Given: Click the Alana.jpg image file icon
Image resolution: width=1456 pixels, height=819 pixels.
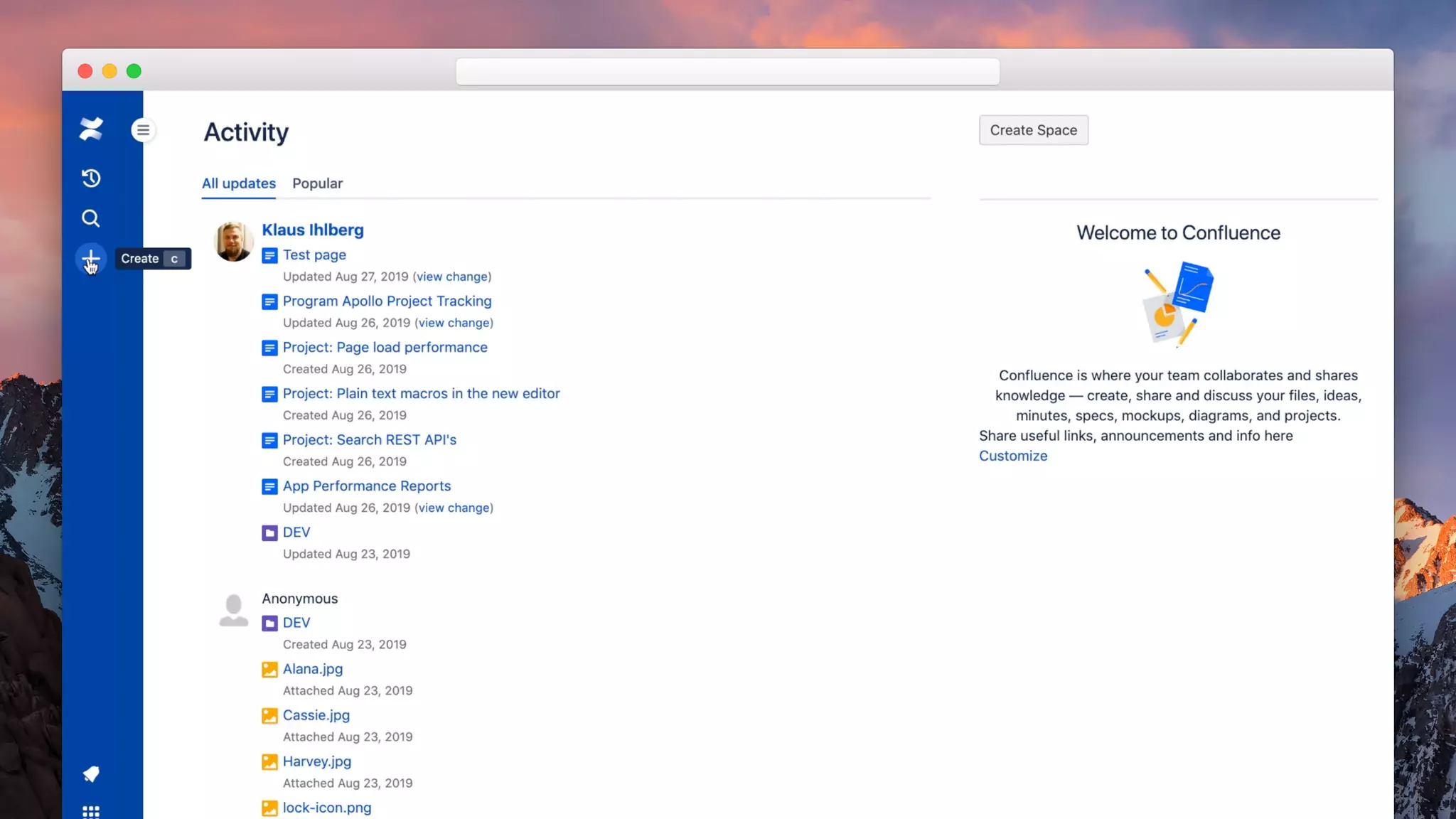Looking at the screenshot, I should (x=269, y=670).
